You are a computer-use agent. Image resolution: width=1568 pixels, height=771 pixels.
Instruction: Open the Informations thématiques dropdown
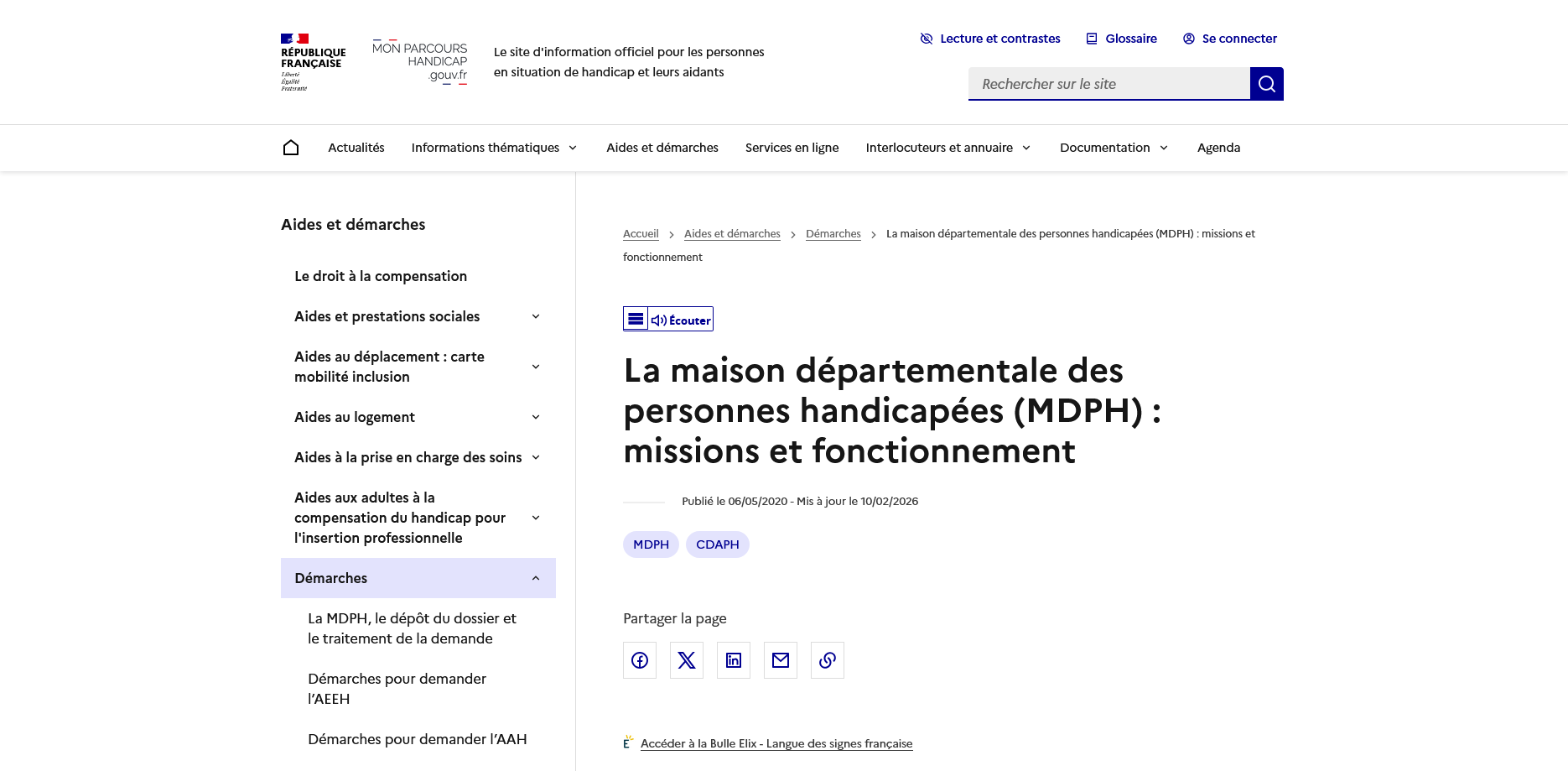coord(493,148)
